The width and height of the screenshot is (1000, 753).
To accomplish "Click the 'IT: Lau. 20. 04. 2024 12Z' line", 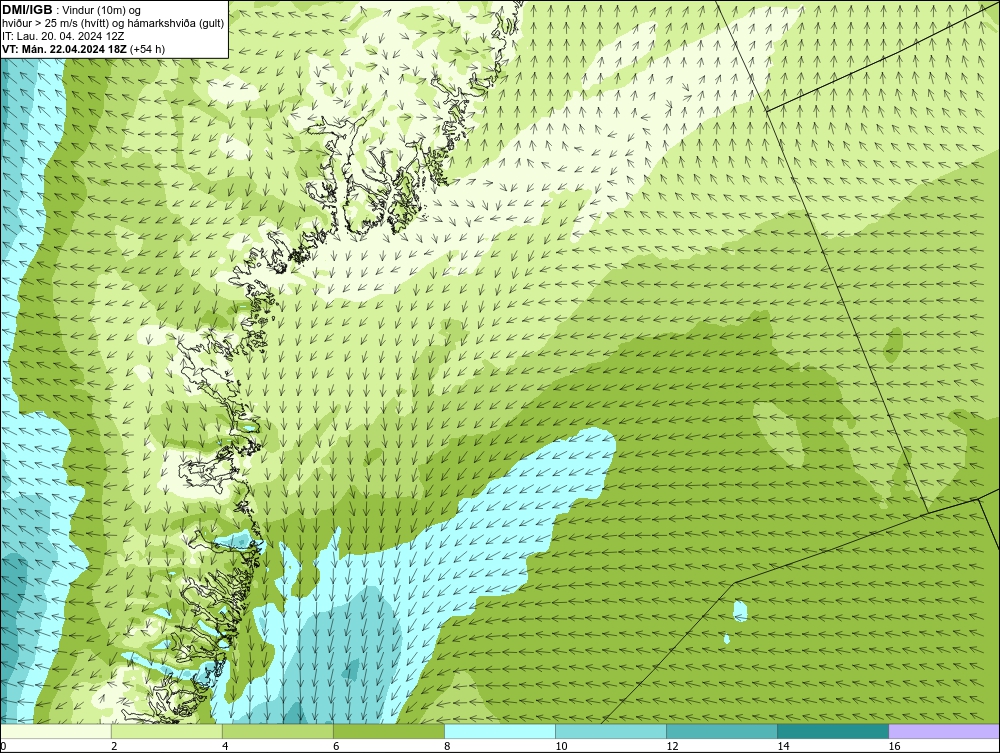I will (63, 36).
